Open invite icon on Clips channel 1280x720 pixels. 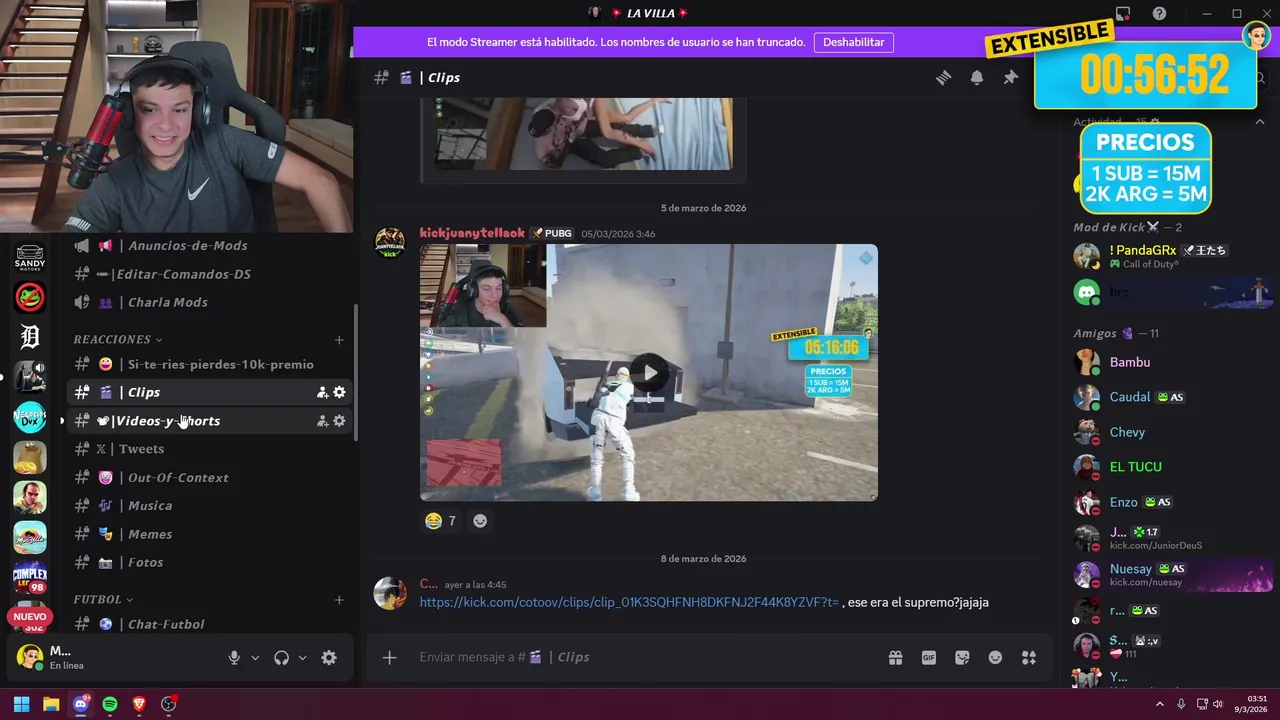tap(322, 393)
